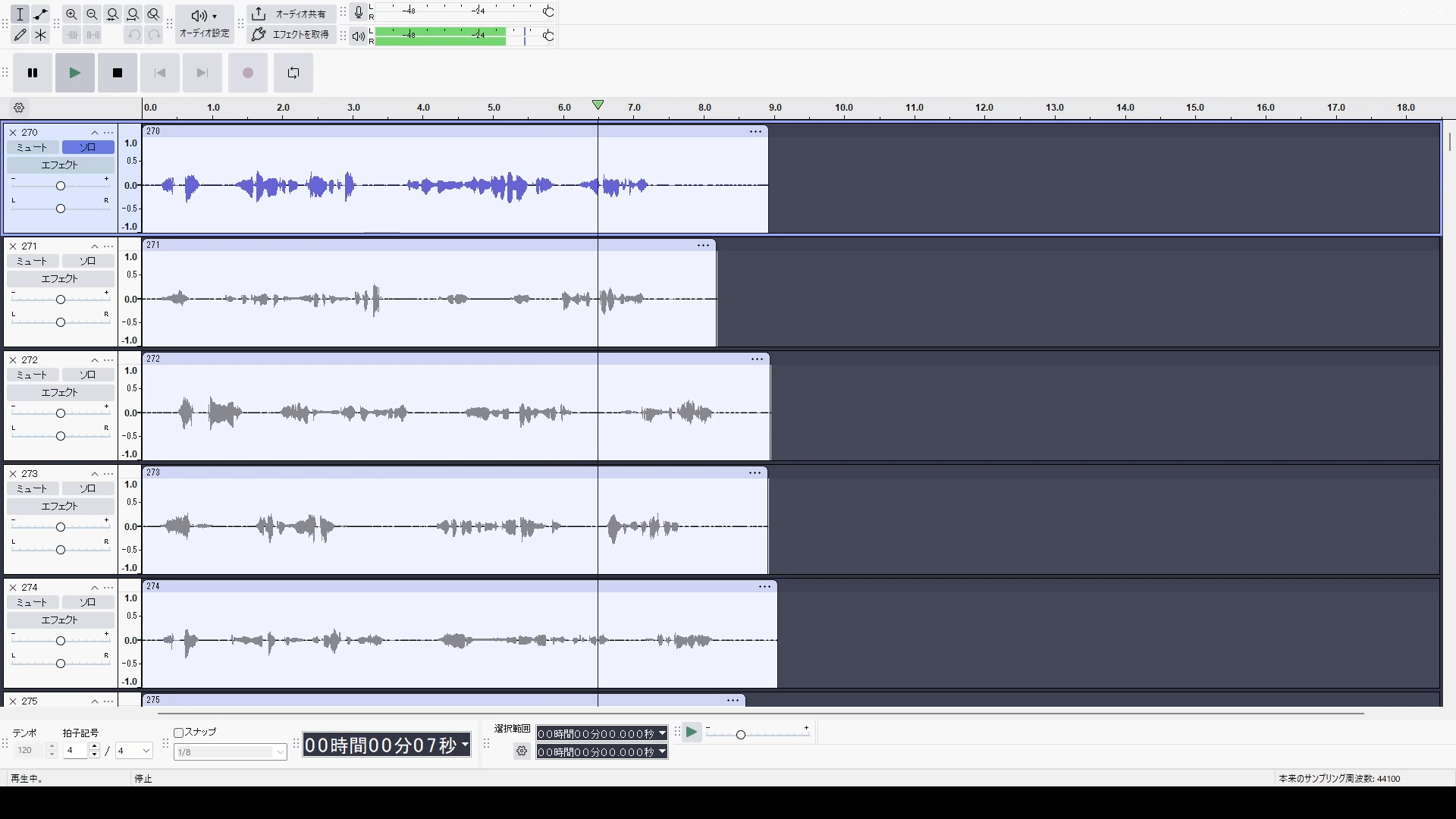Toggle ソロ on track 270
The height and width of the screenshot is (819, 1456).
pos(88,147)
